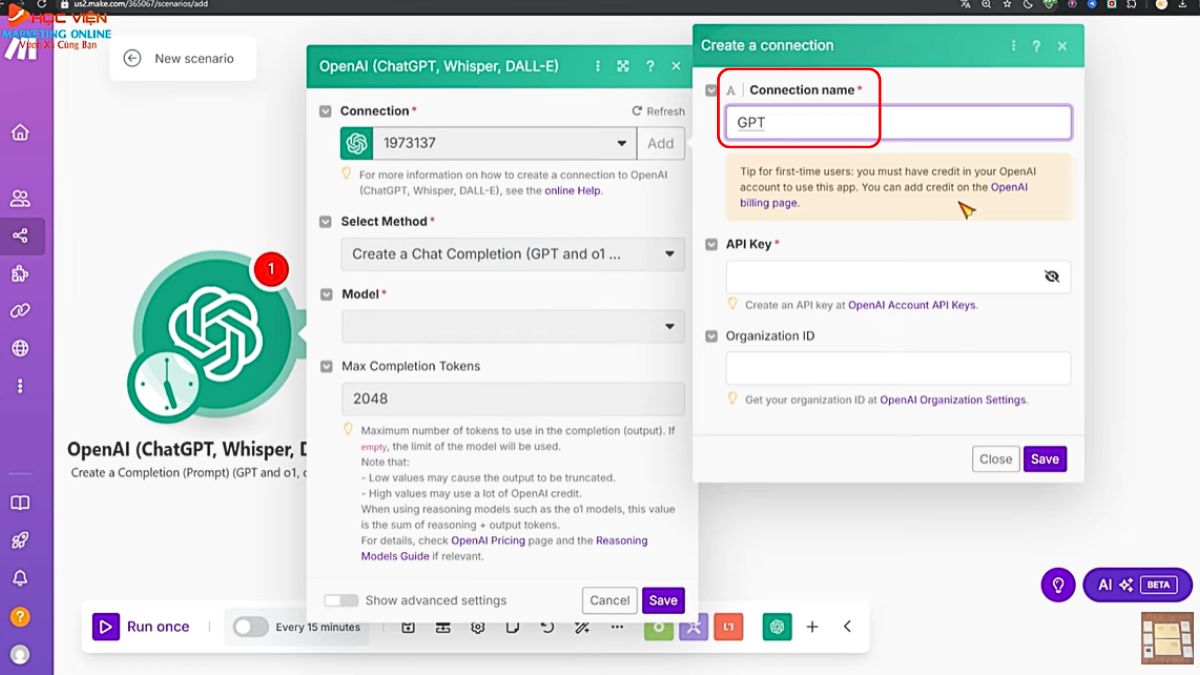Toggle Show advanced settings switch

tap(341, 601)
